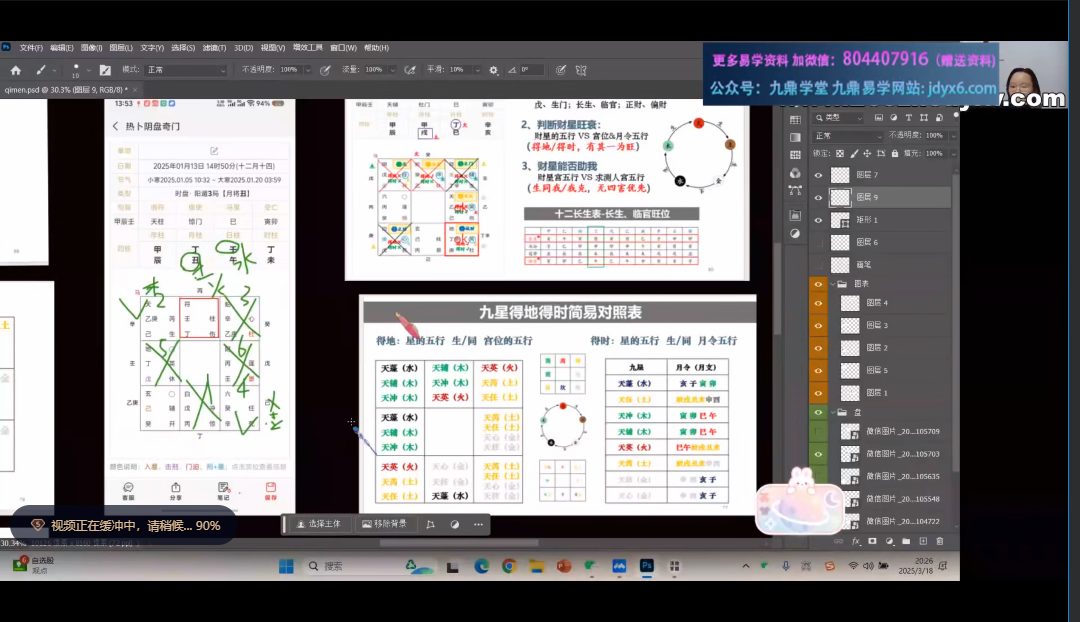Image resolution: width=1080 pixels, height=622 pixels.
Task: Hide layer 图层 7 using eye icon
Action: 819,175
